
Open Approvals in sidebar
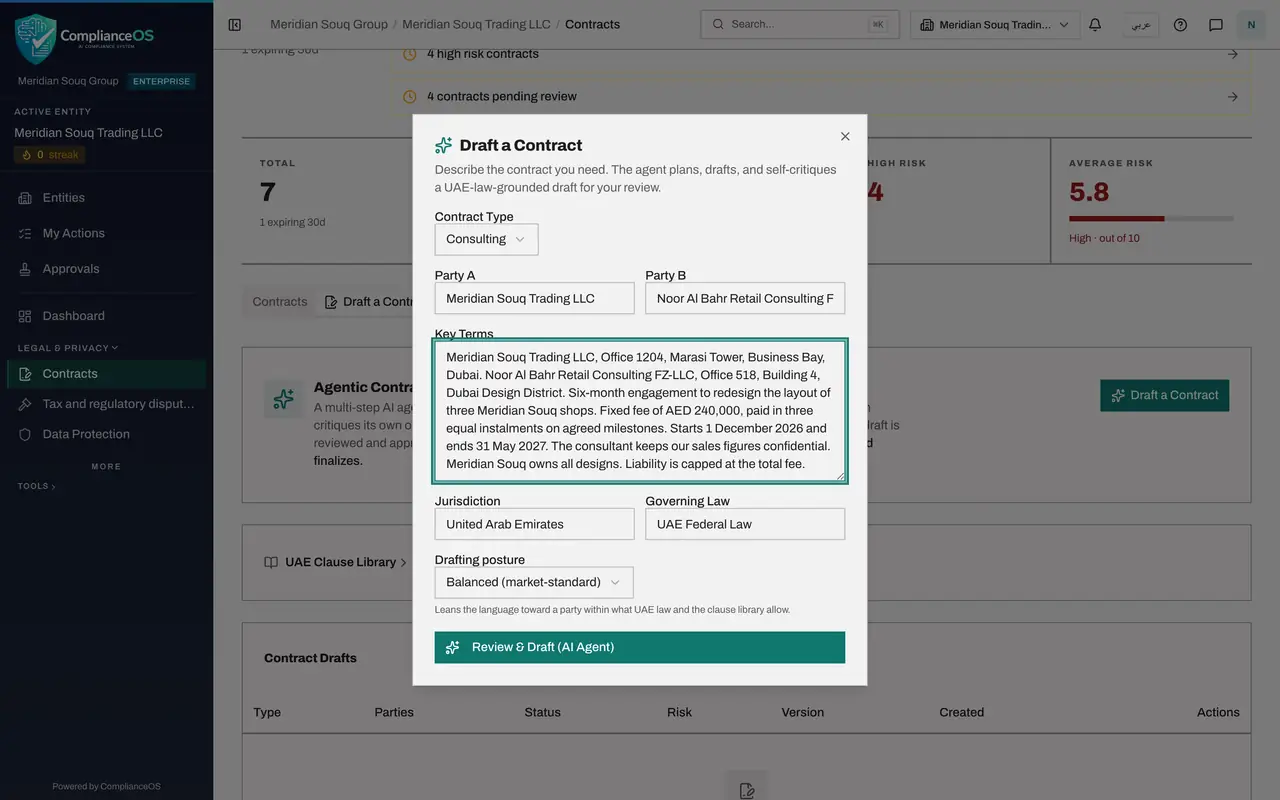click(x=106, y=269)
